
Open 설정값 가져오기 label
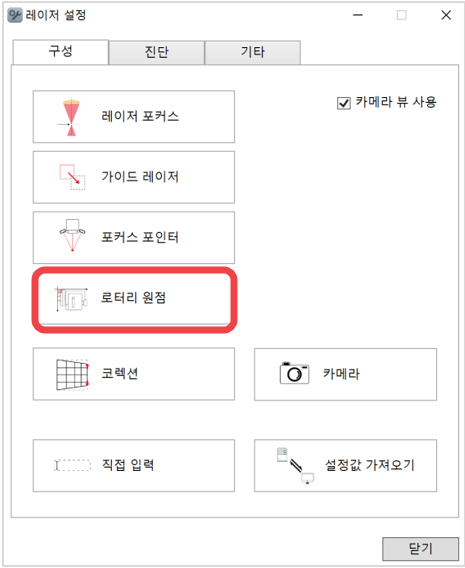tap(369, 465)
